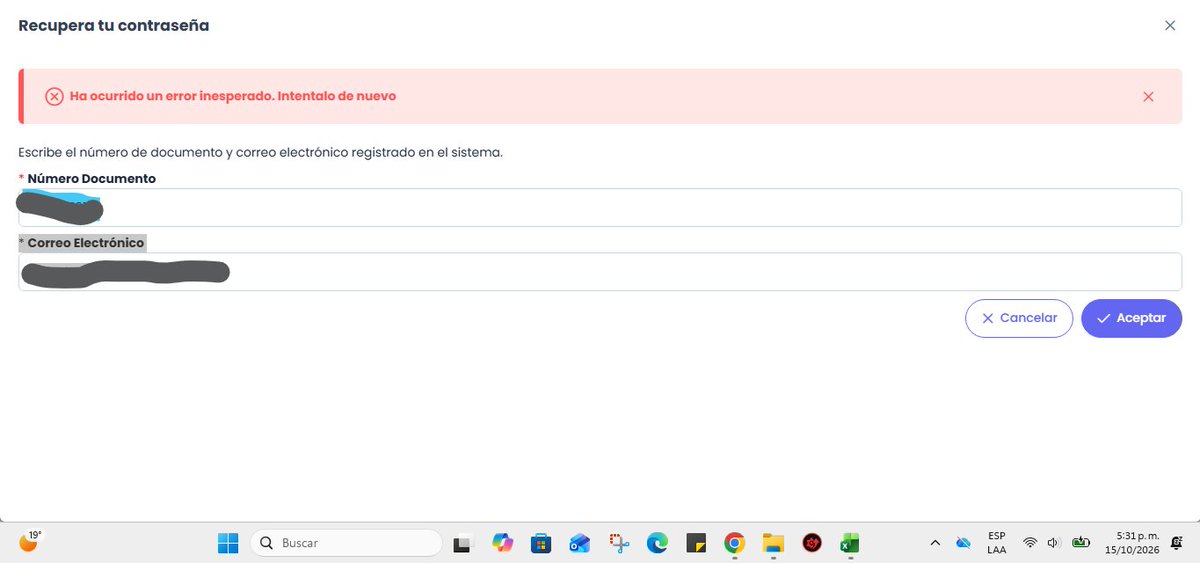The height and width of the screenshot is (563, 1200).
Task: Click the Cancelar button
Action: pos(1019,318)
